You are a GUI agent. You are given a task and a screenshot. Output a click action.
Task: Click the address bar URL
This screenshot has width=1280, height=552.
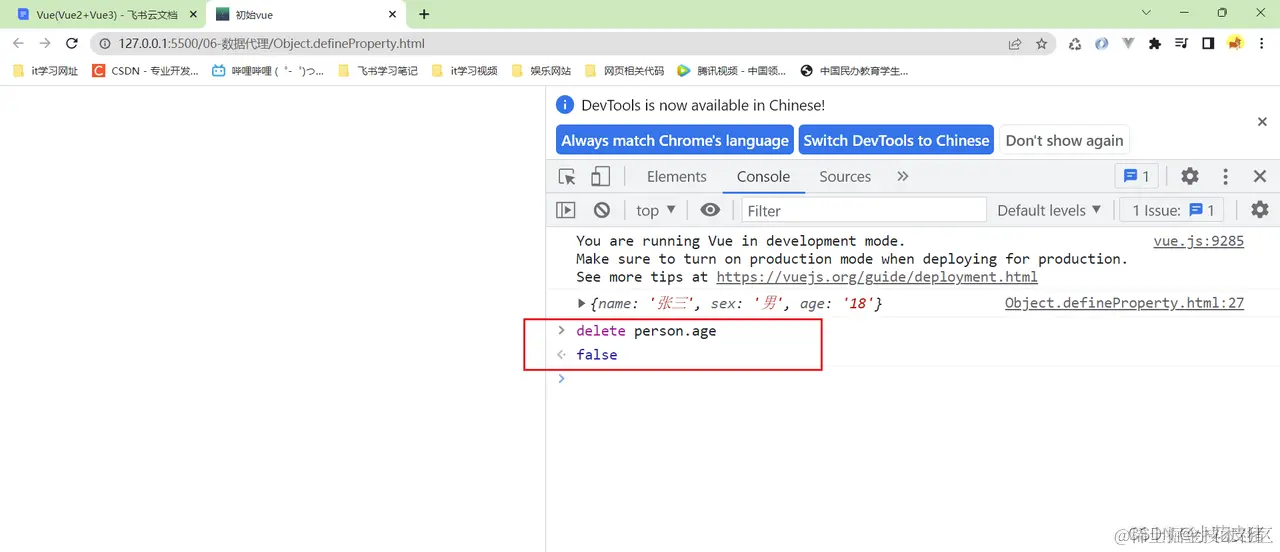(272, 44)
